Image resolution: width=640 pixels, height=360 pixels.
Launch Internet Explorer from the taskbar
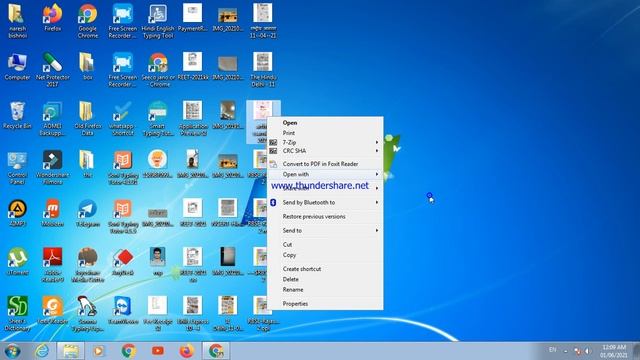click(x=42, y=351)
